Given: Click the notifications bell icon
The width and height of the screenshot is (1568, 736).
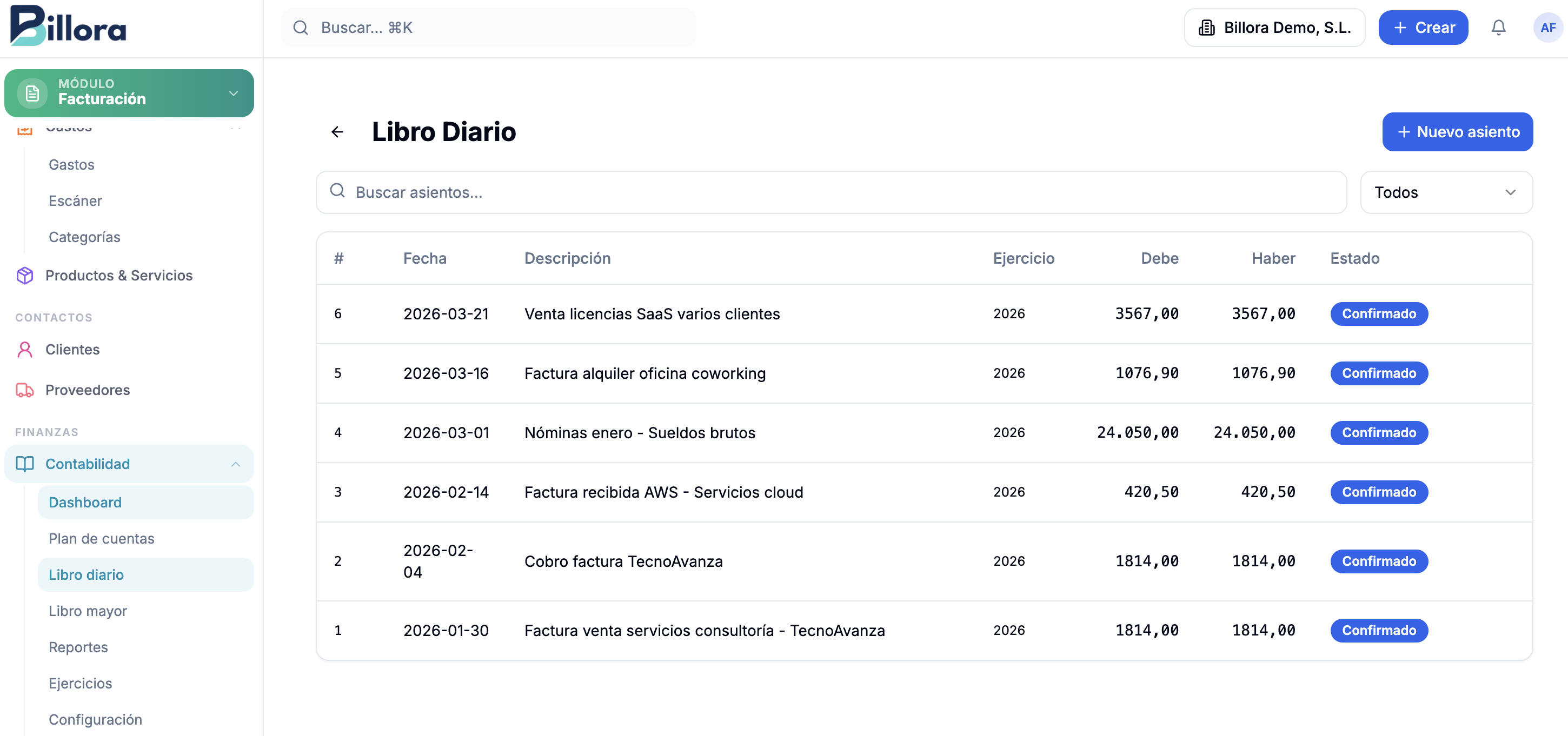Looking at the screenshot, I should [1498, 28].
